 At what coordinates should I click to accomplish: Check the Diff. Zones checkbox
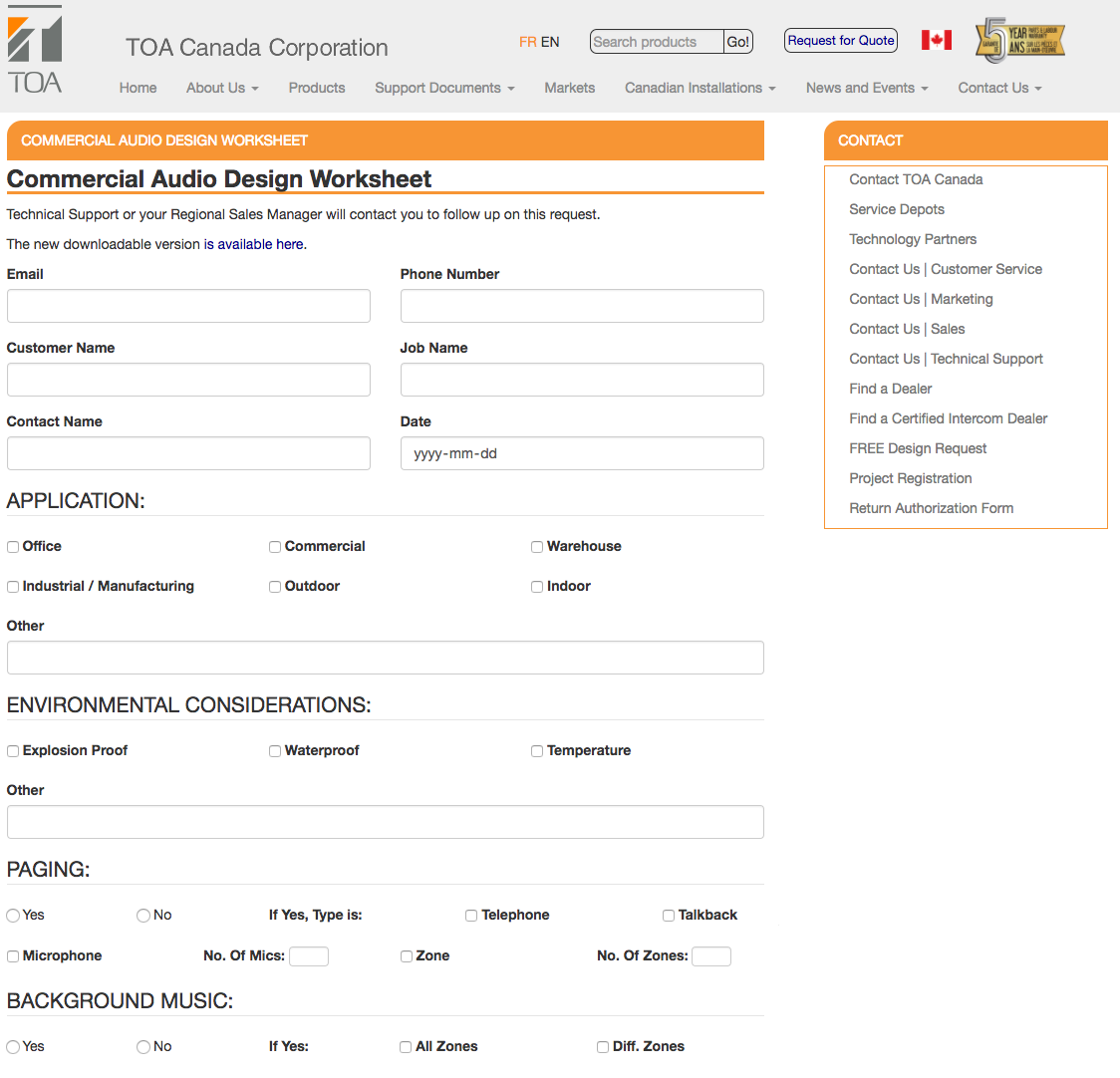pyautogui.click(x=603, y=1047)
